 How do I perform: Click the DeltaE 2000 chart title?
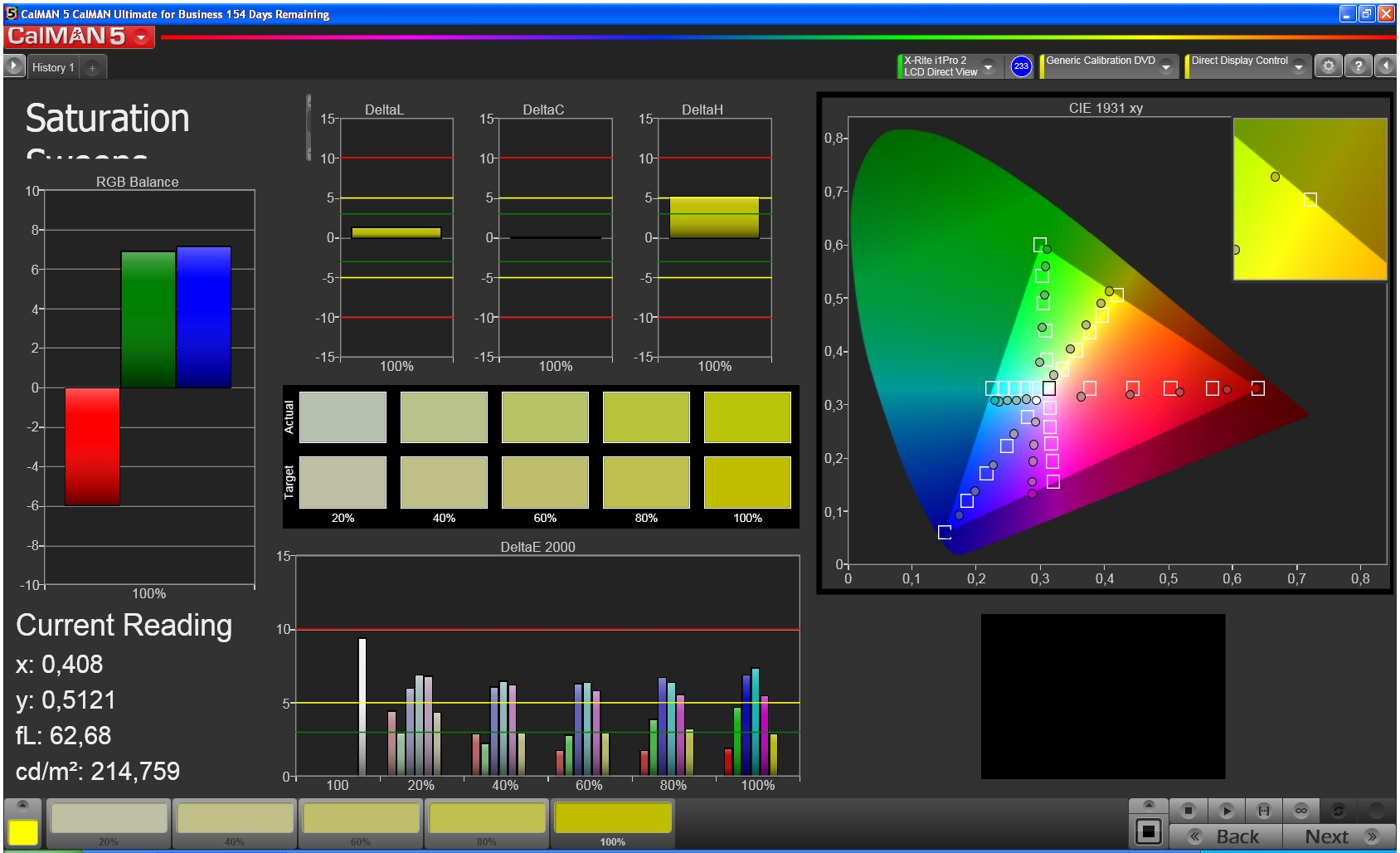tap(537, 547)
